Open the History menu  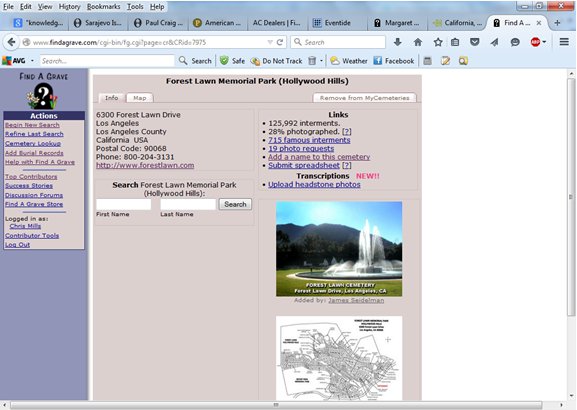(x=70, y=7)
